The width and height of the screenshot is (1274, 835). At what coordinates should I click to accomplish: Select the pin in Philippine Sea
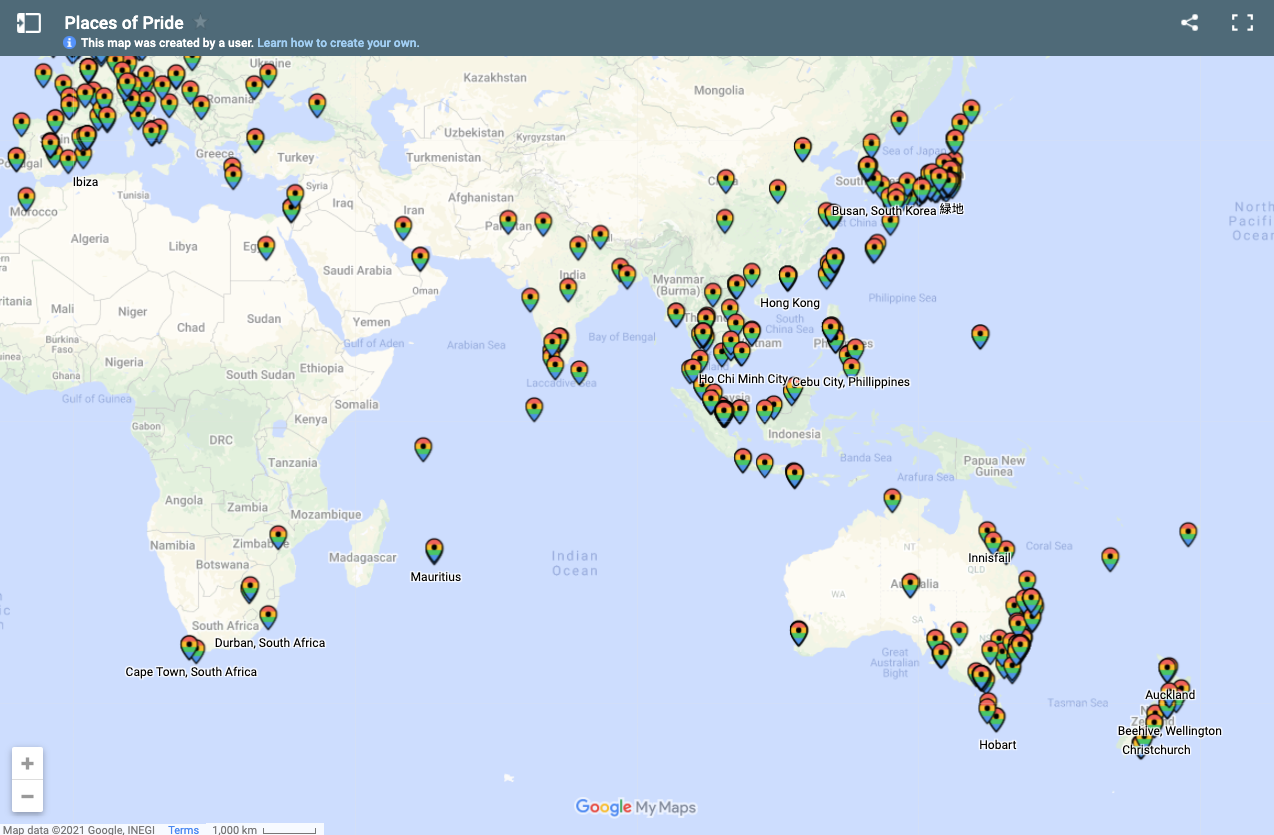pos(980,336)
